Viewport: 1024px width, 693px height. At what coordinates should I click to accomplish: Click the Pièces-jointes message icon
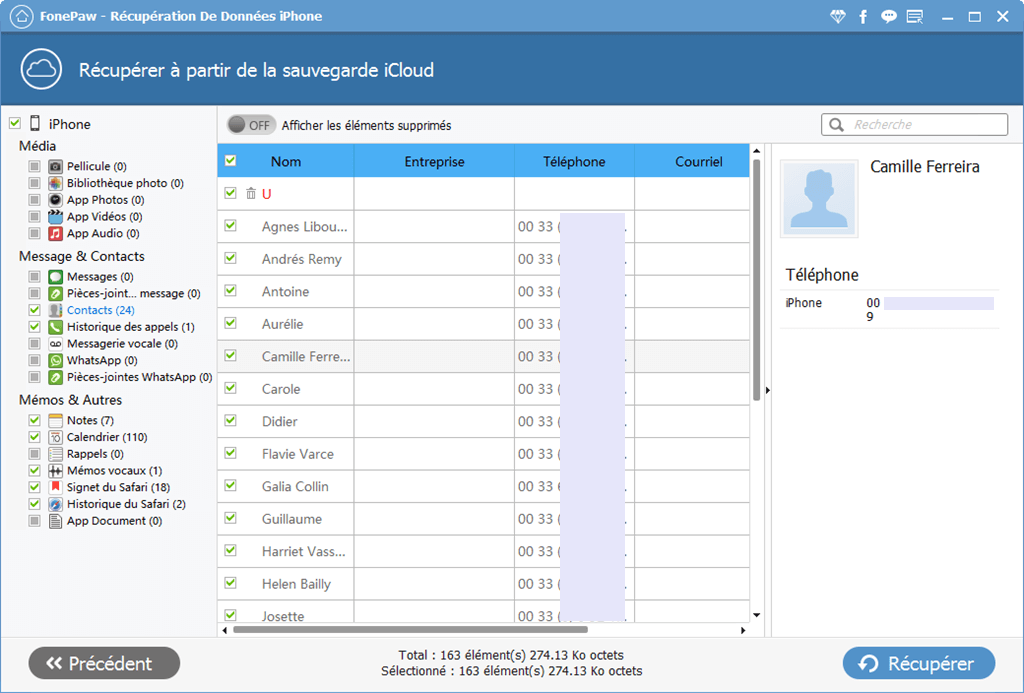coord(56,294)
